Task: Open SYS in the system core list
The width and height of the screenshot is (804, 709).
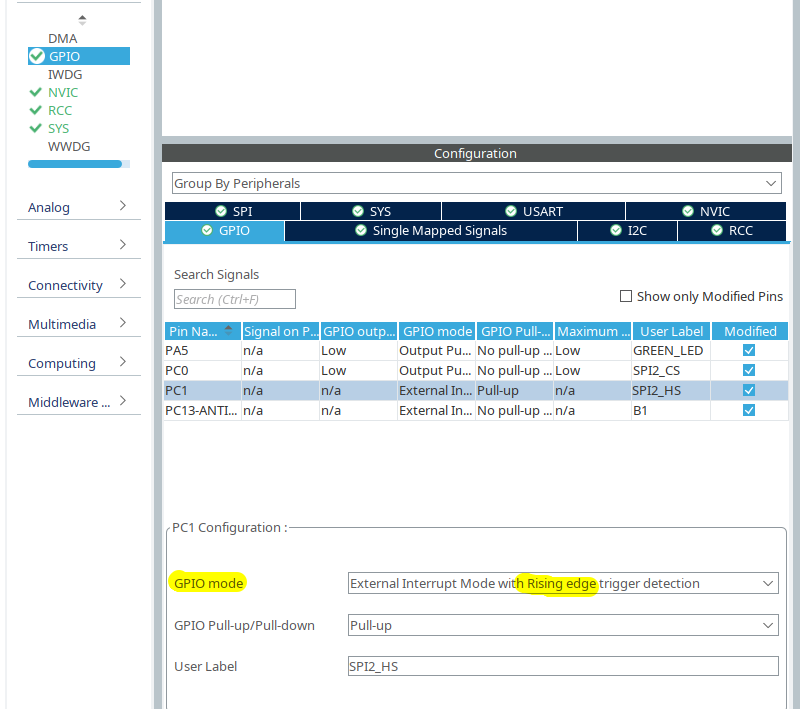Action: pyautogui.click(x=58, y=128)
